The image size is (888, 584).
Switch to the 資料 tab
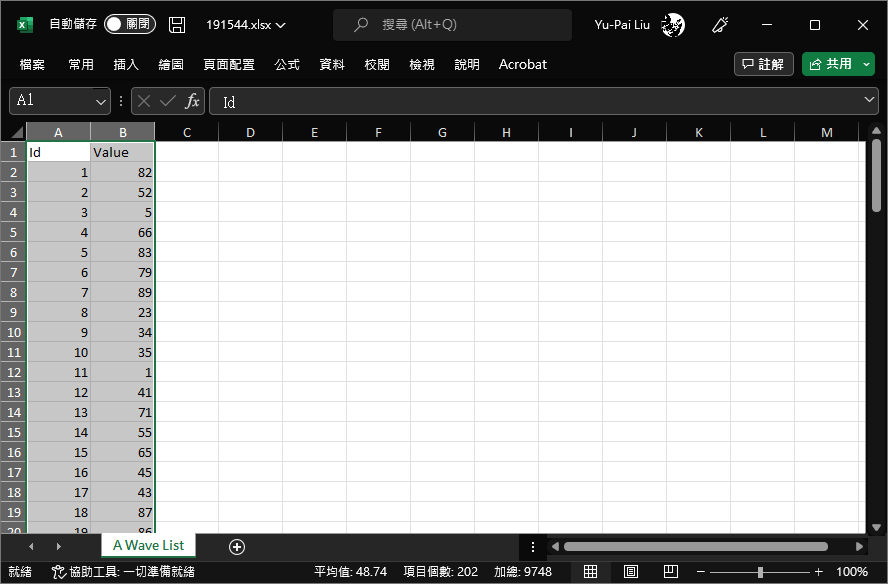332,65
